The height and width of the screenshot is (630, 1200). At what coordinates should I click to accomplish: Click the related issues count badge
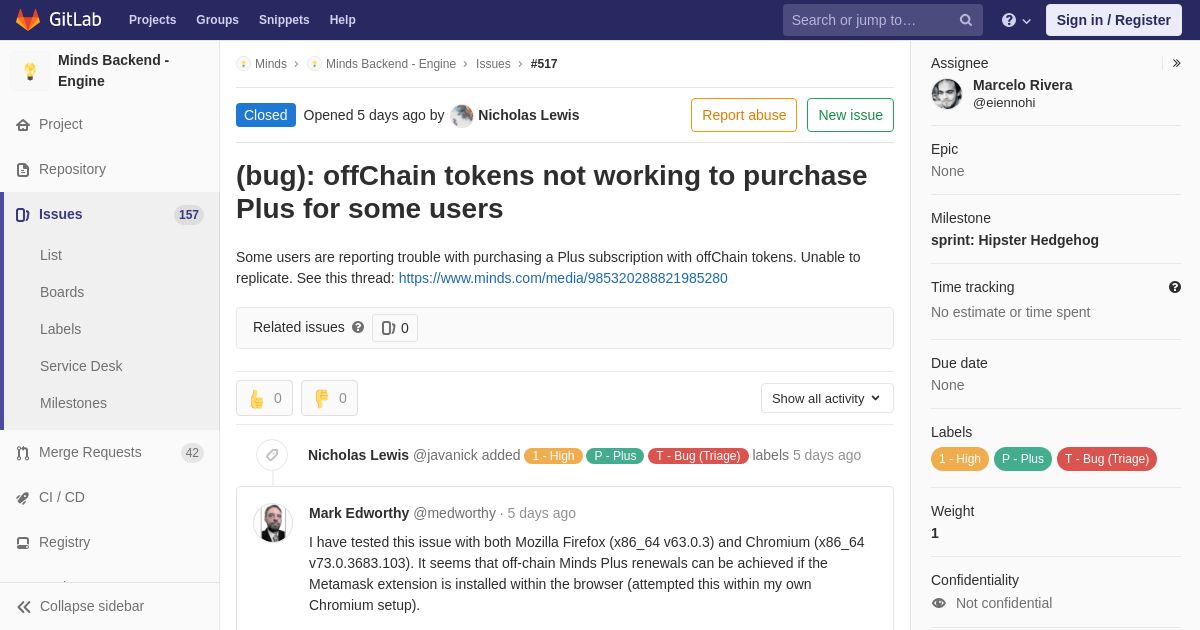point(395,328)
